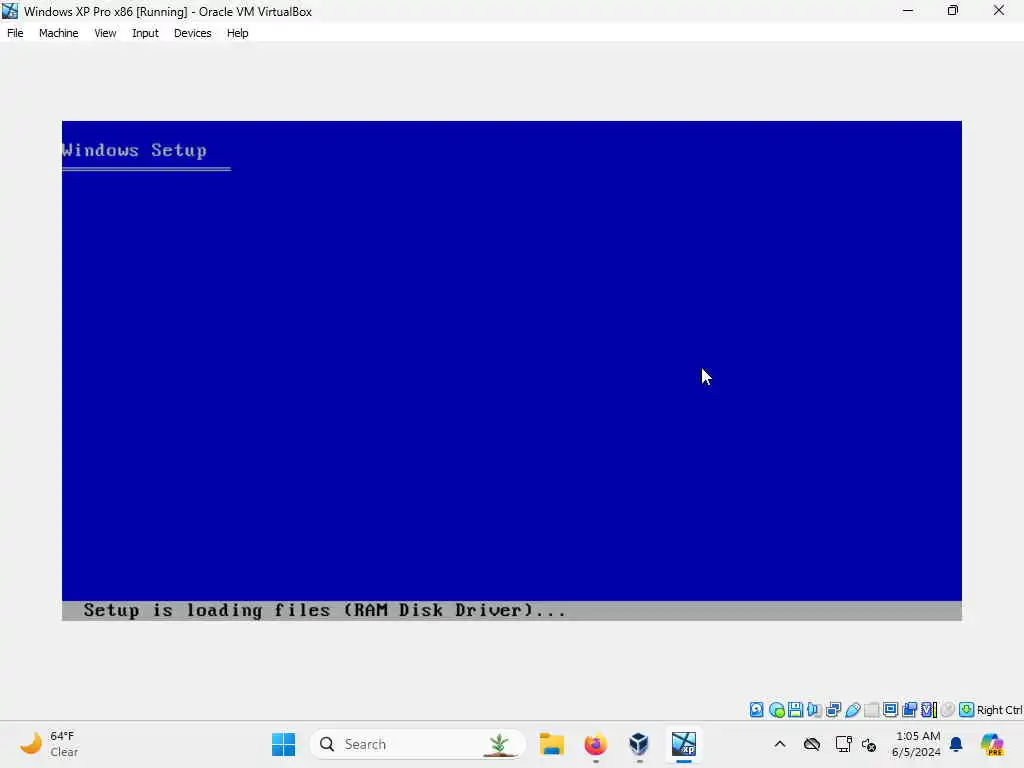Open the clock showing 1:05 AM
The height and width of the screenshot is (768, 1024).
tap(916, 744)
